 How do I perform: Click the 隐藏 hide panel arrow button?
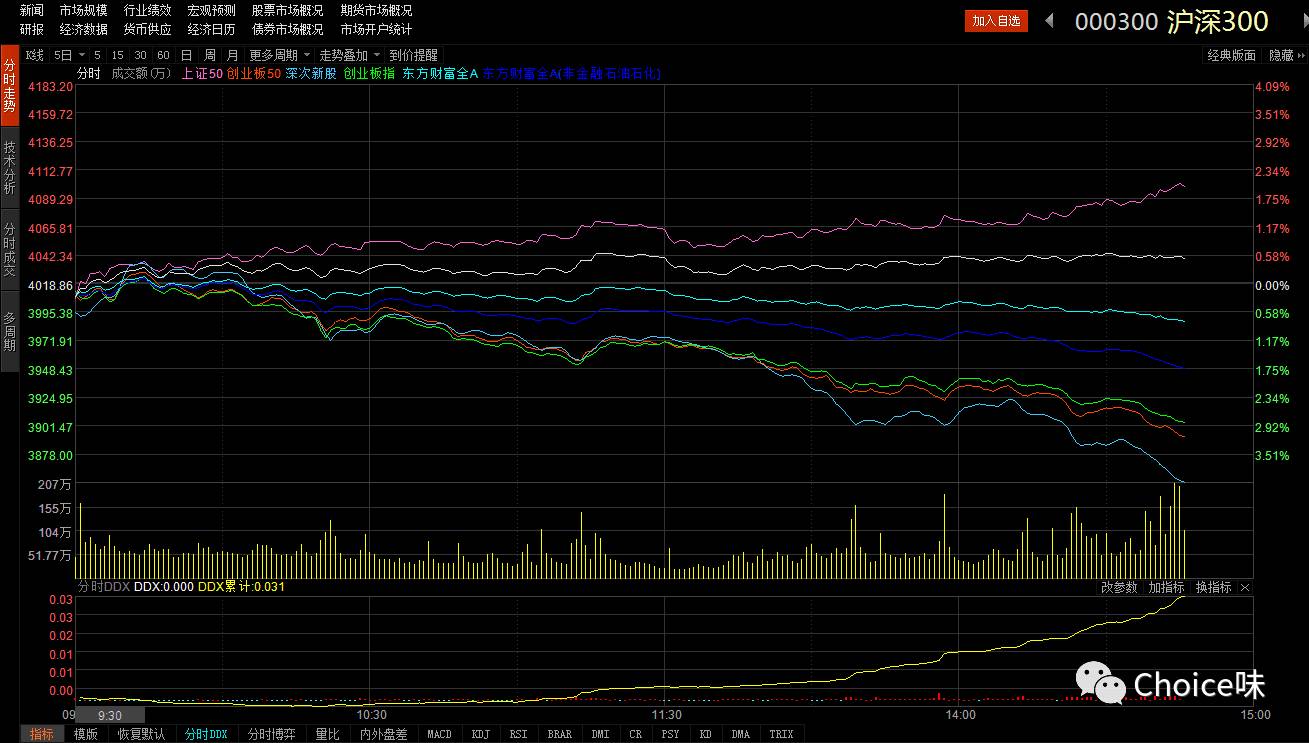point(1286,56)
